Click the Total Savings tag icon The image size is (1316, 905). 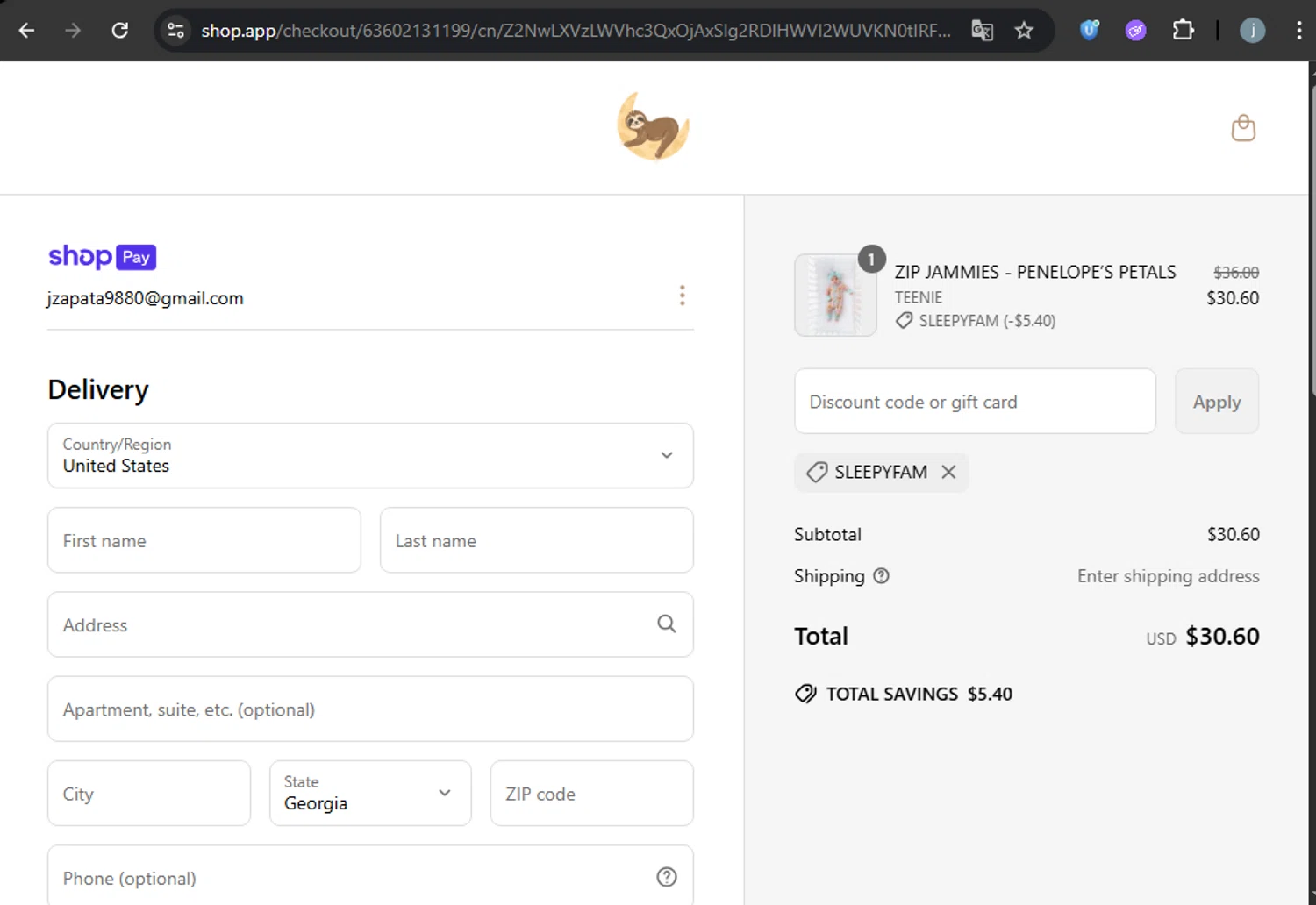(805, 694)
